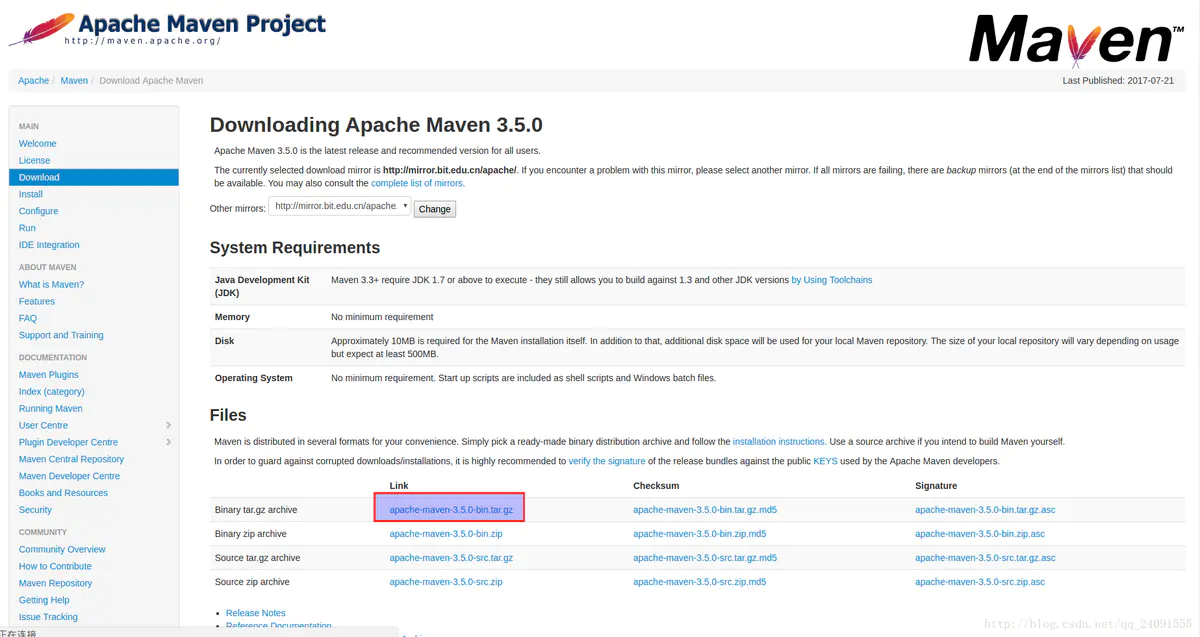Screen dimensions: 1200x637
Task: Expand the User Centre submenu arrow
Action: click(x=168, y=425)
